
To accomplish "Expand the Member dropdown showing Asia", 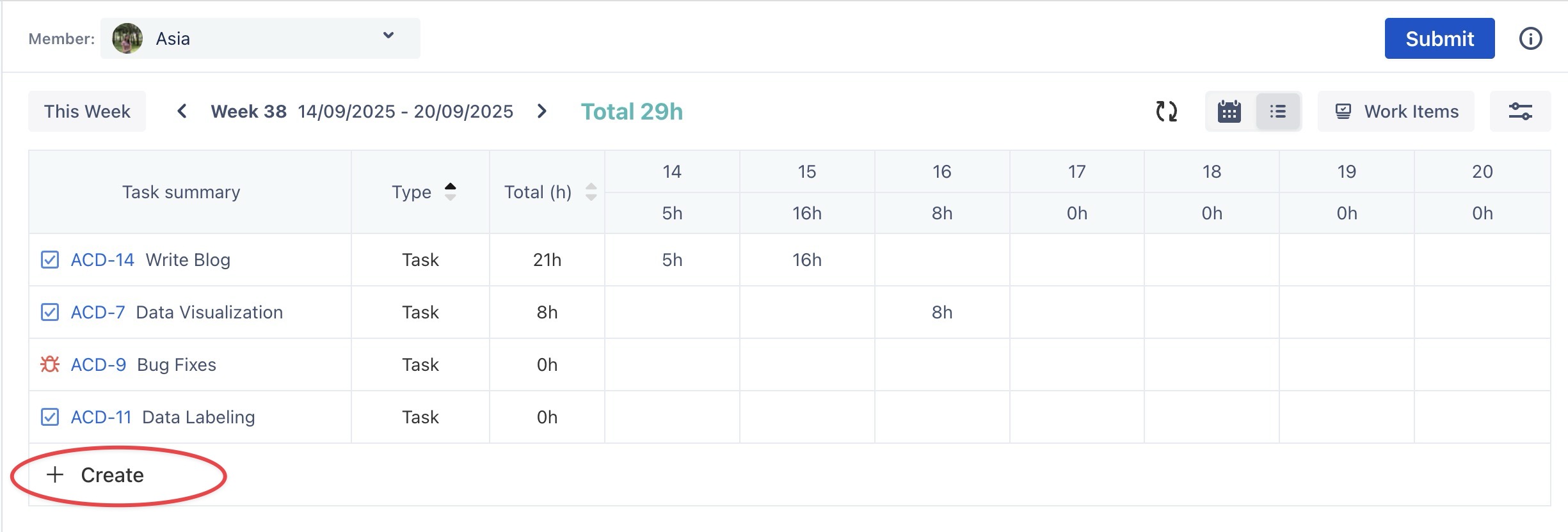I will tap(388, 36).
